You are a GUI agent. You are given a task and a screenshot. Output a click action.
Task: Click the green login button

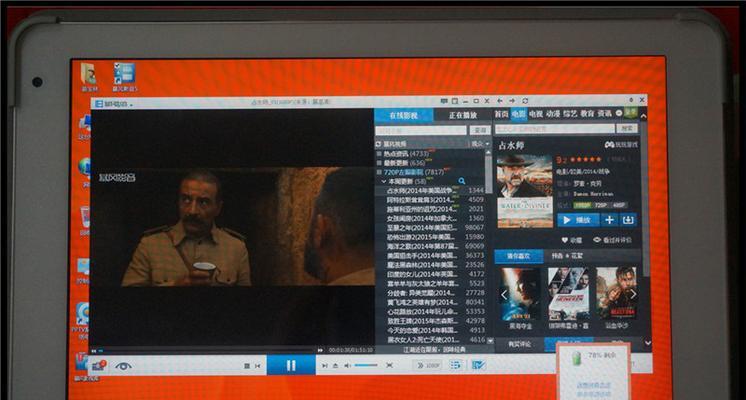(x=630, y=113)
